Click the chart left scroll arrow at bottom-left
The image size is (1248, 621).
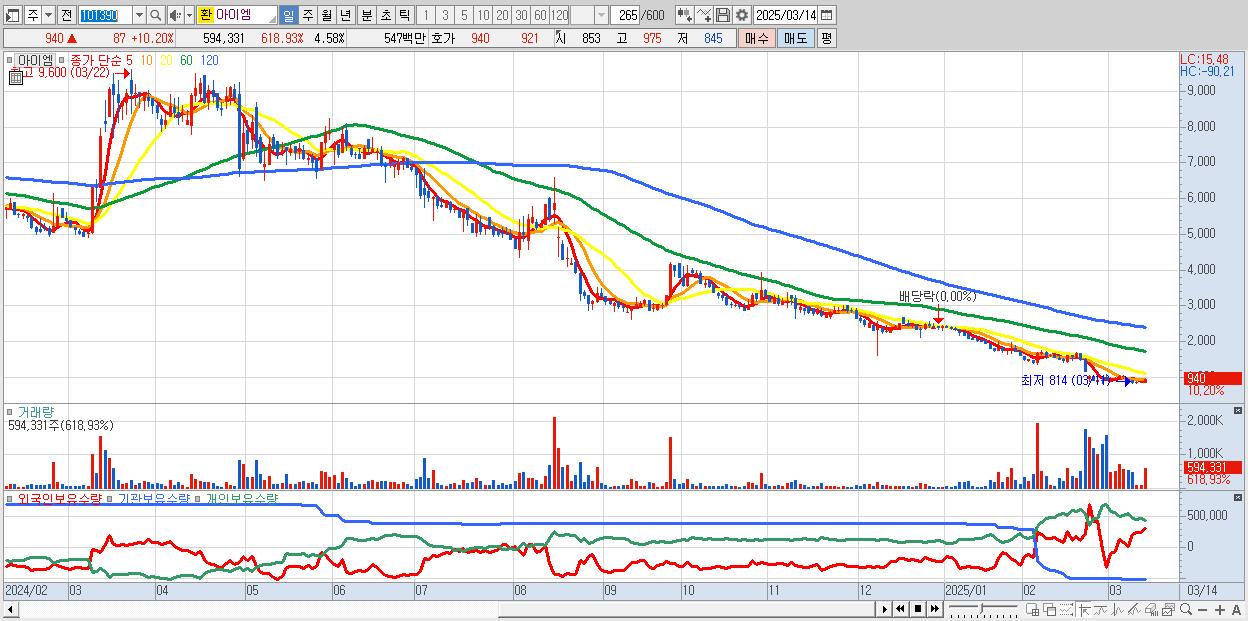coord(11,609)
